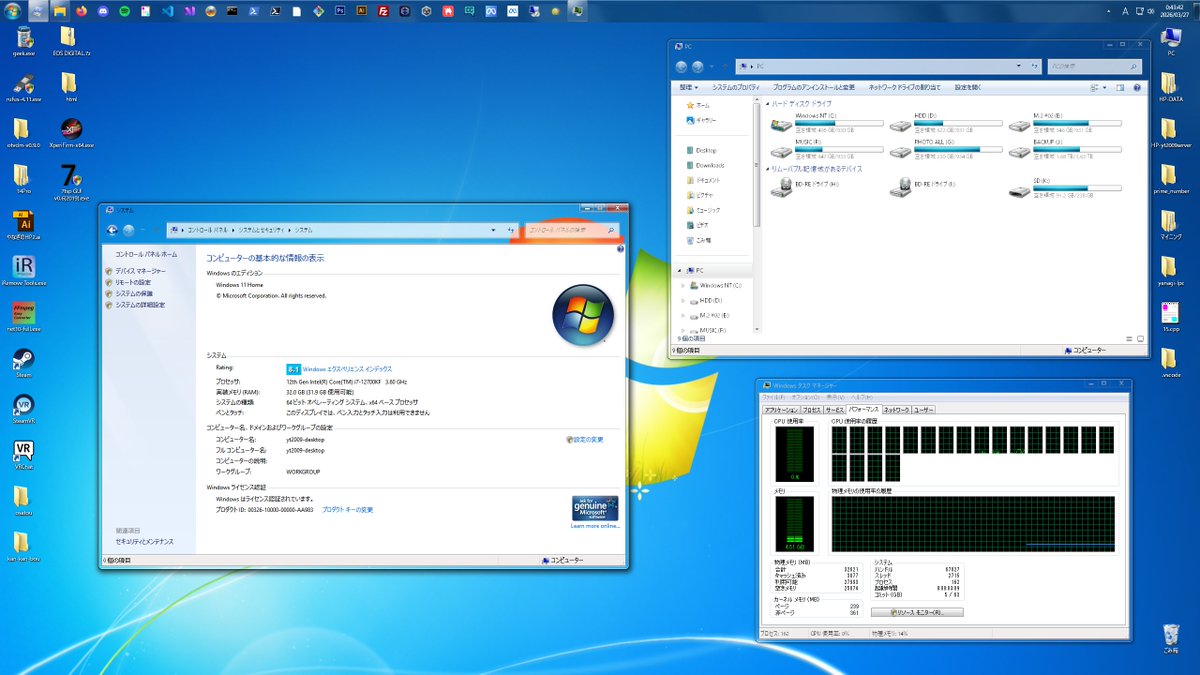The image size is (1200, 675).
Task: Launch Spotify from the taskbar
Action: point(124,11)
